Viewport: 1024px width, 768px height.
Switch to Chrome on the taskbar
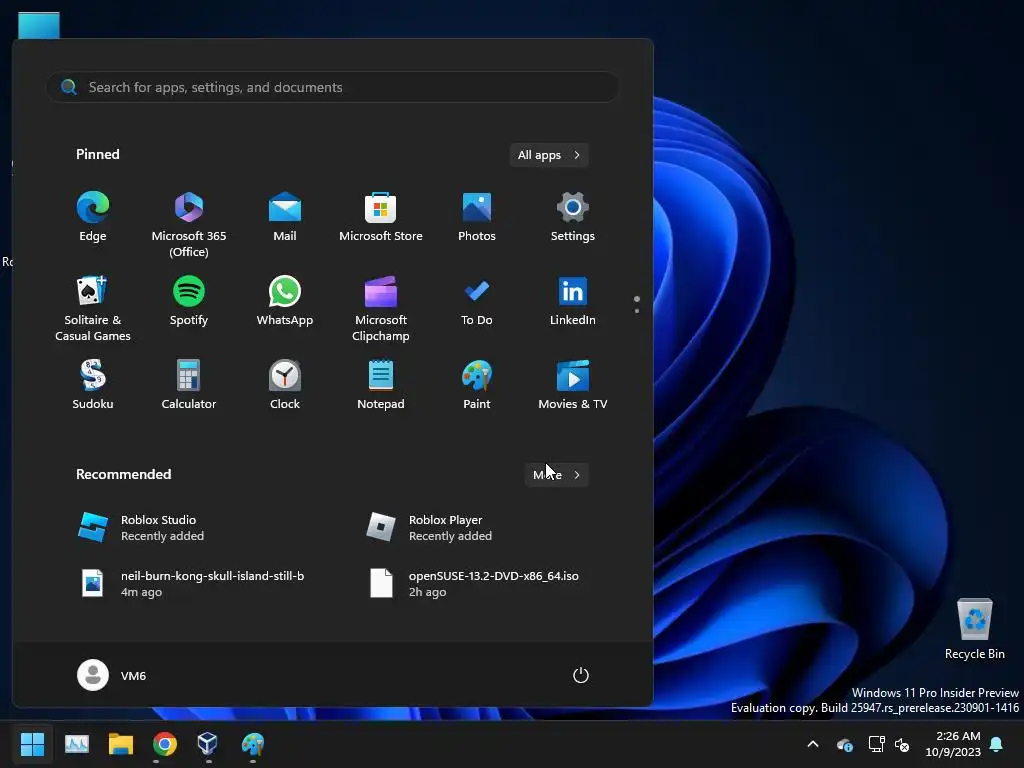click(165, 744)
